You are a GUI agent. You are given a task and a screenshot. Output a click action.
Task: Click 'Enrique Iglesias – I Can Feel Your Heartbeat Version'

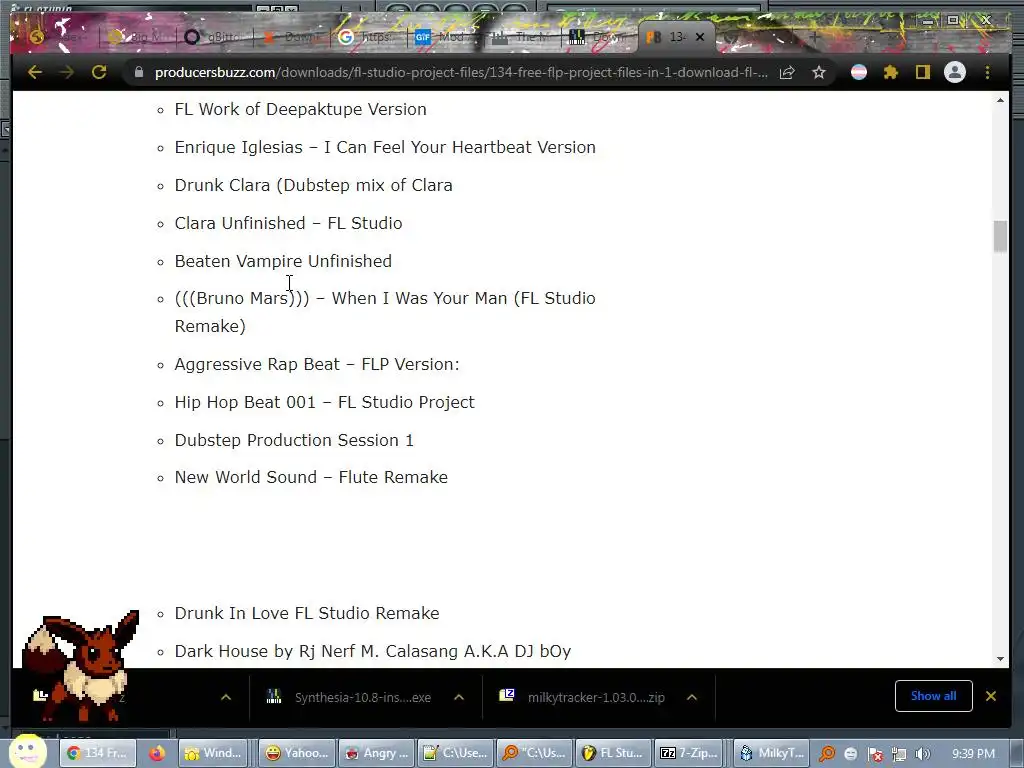pos(385,147)
